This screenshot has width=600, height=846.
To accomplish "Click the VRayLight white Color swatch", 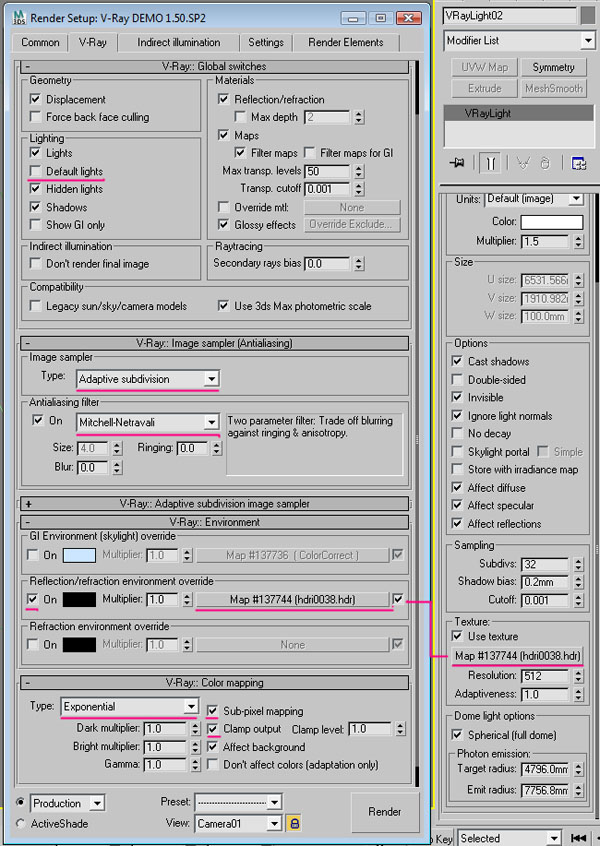I will coord(552,222).
